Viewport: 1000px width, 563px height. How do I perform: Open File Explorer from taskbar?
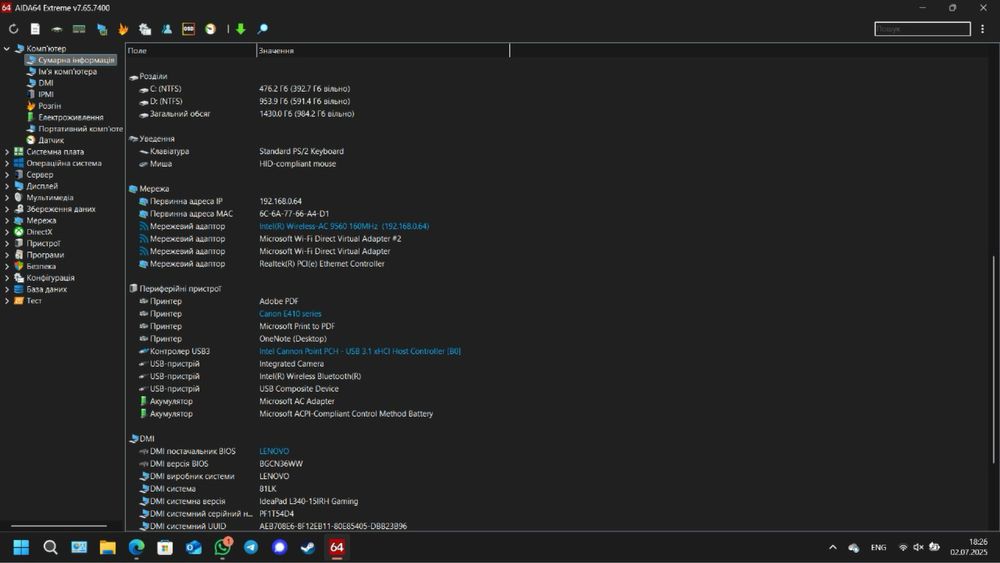click(108, 547)
